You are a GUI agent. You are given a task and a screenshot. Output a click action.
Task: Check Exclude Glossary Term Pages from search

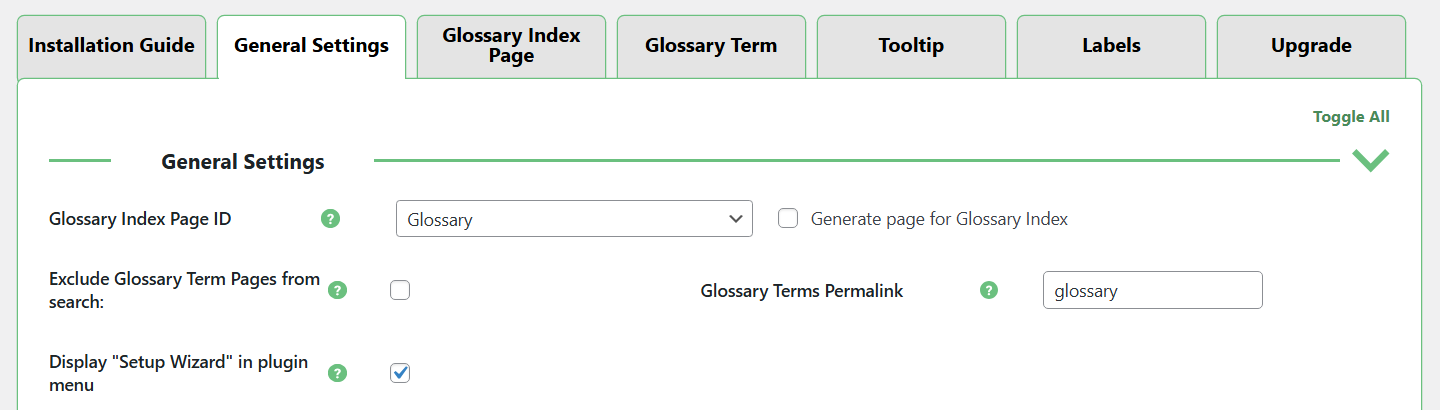400,290
